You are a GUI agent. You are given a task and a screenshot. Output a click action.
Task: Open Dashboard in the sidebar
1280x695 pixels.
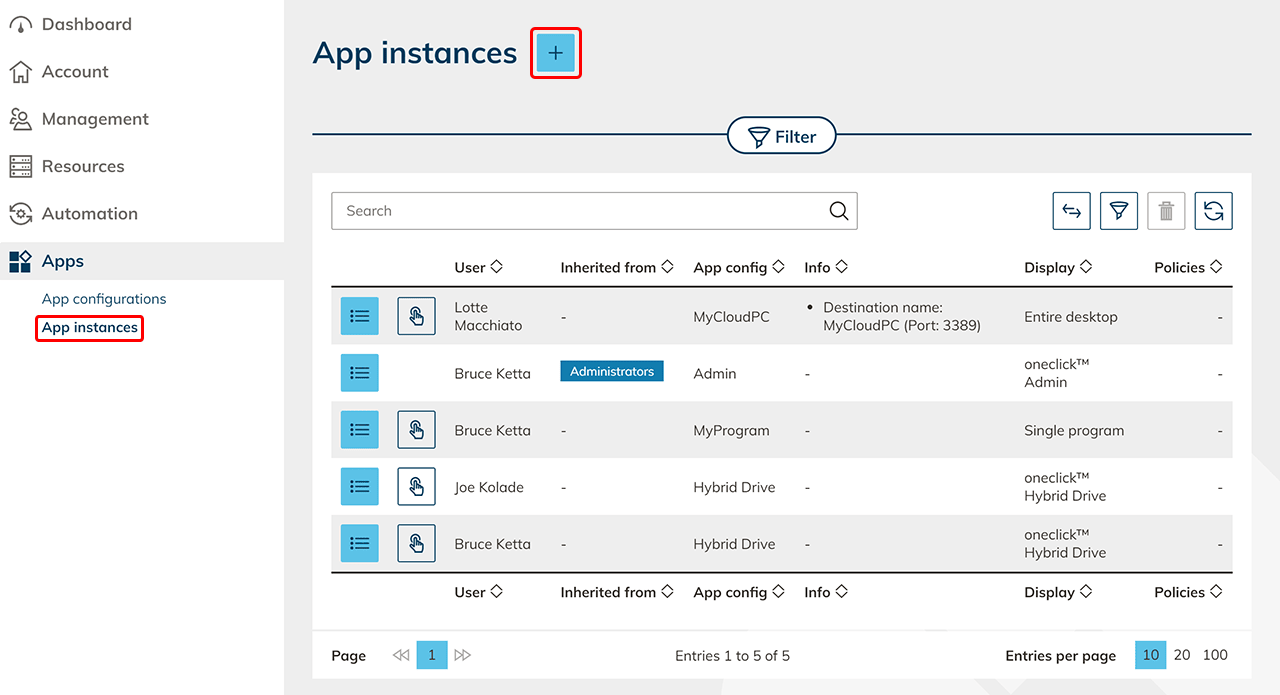86,24
